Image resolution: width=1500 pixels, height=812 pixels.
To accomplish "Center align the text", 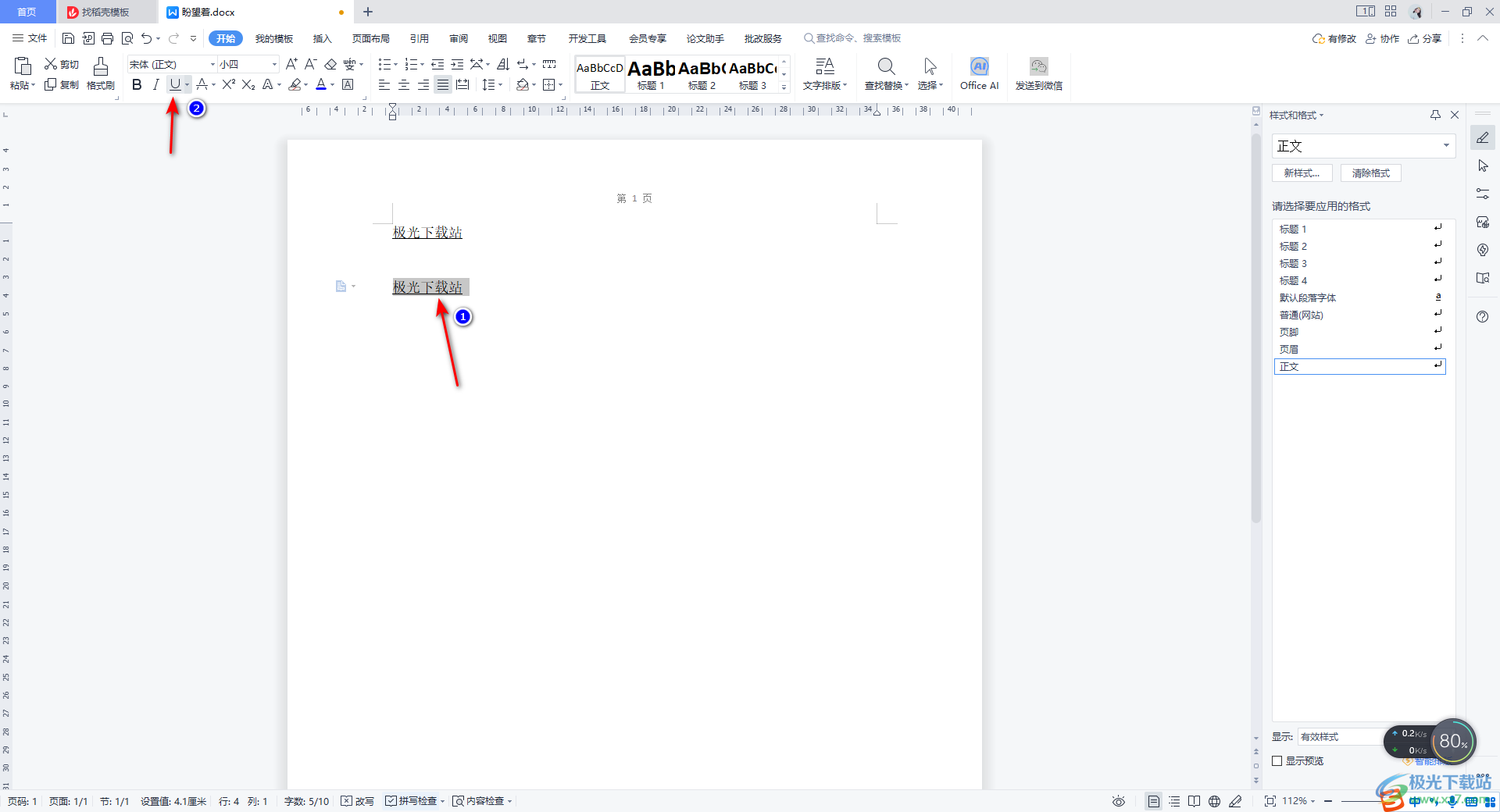I will tap(404, 84).
